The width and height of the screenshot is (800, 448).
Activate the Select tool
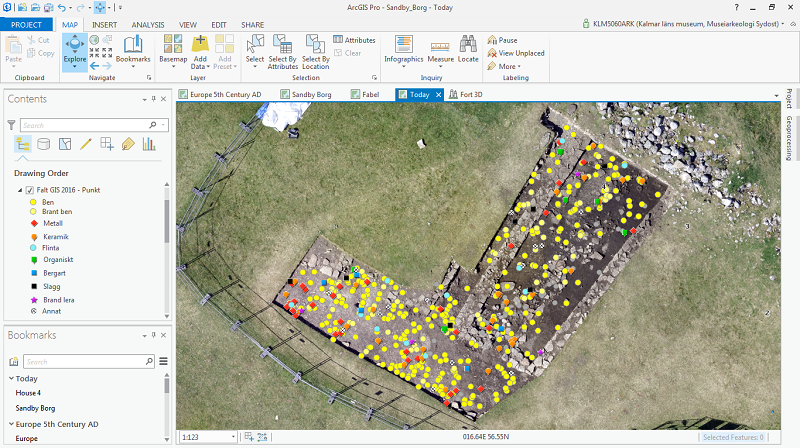(x=255, y=50)
